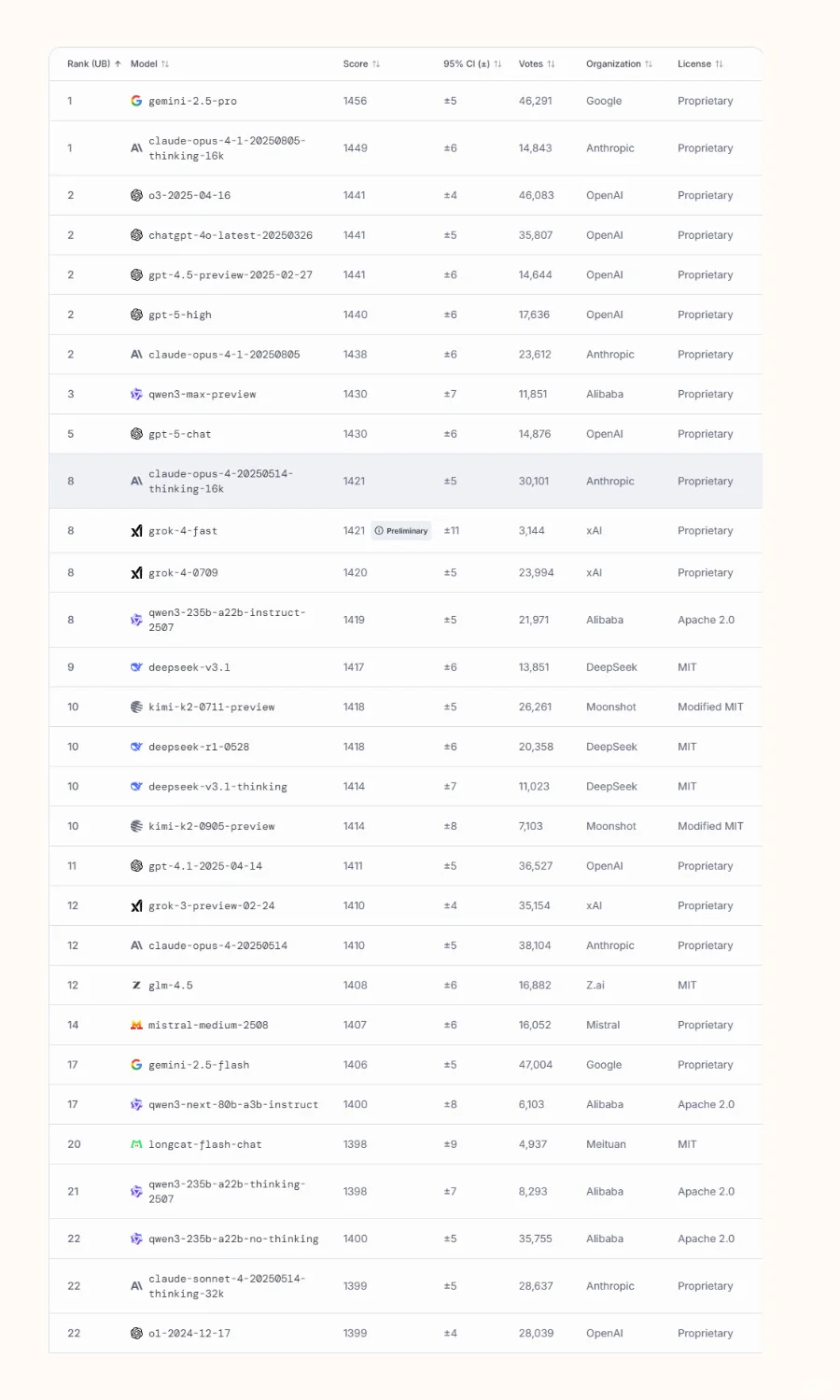Click the OpenAI icon next to o3-2025-04-16

coord(136,195)
